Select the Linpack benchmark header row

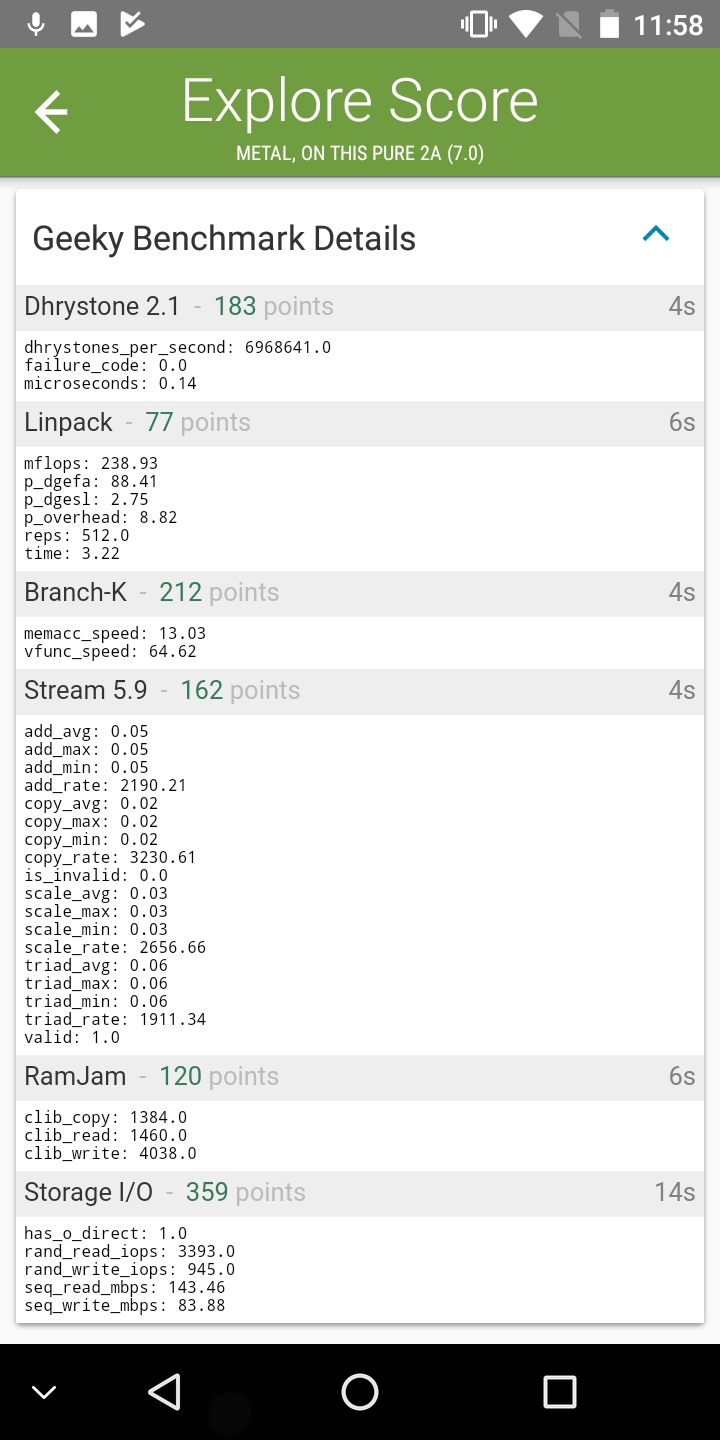pyautogui.click(x=360, y=423)
